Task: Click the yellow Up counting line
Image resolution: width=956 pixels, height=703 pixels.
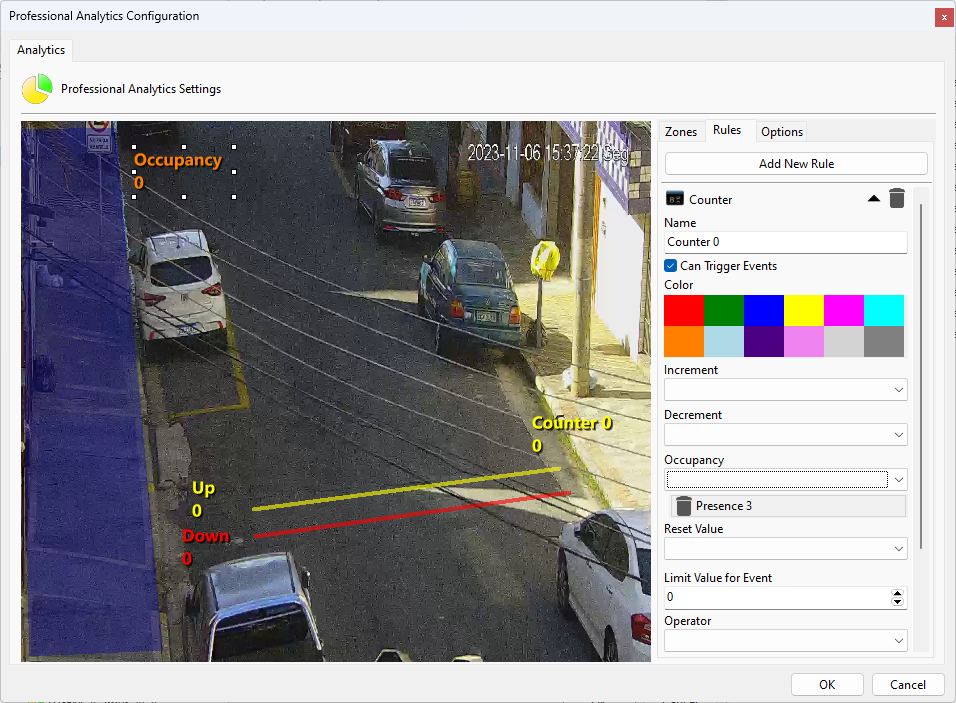Action: coord(406,488)
